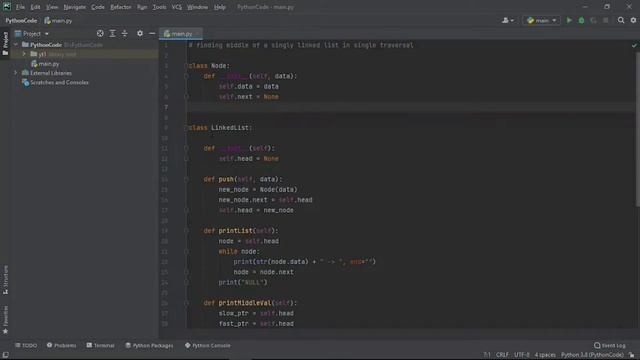Screen dimensions: 640x360
Task: Change the 4 spaces indent setting
Action: (545, 355)
